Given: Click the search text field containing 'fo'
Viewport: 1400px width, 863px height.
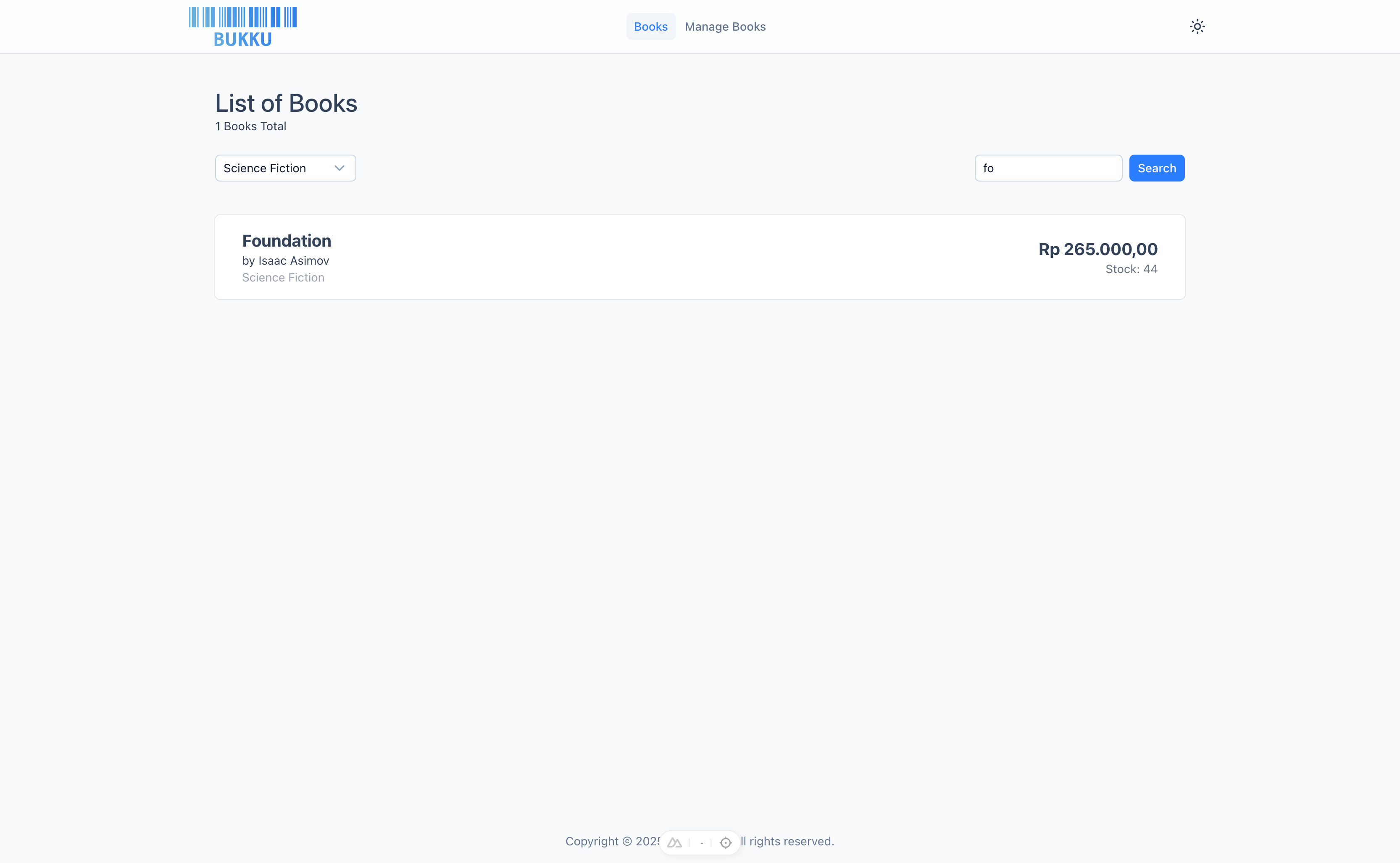Looking at the screenshot, I should click(1047, 168).
